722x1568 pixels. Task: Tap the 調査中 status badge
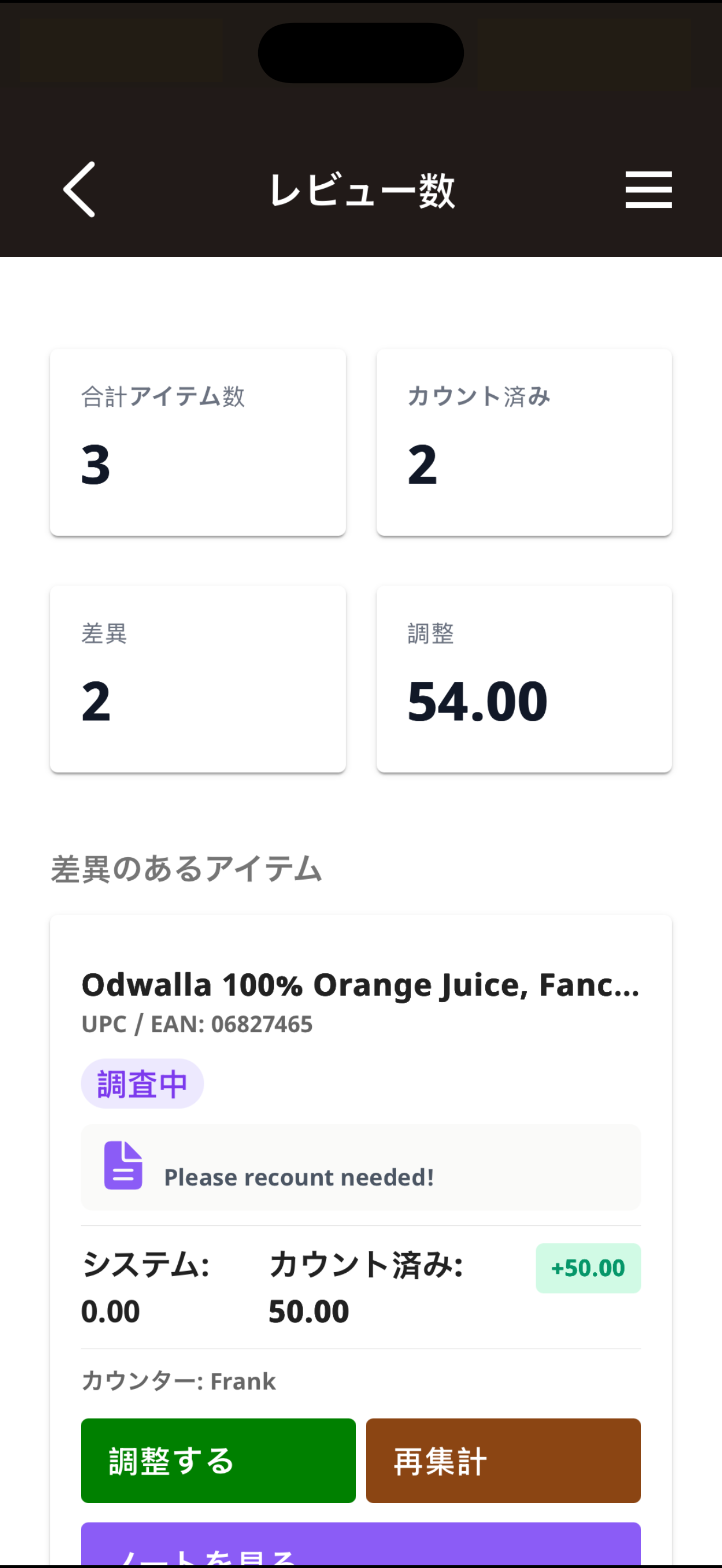coord(142,1084)
